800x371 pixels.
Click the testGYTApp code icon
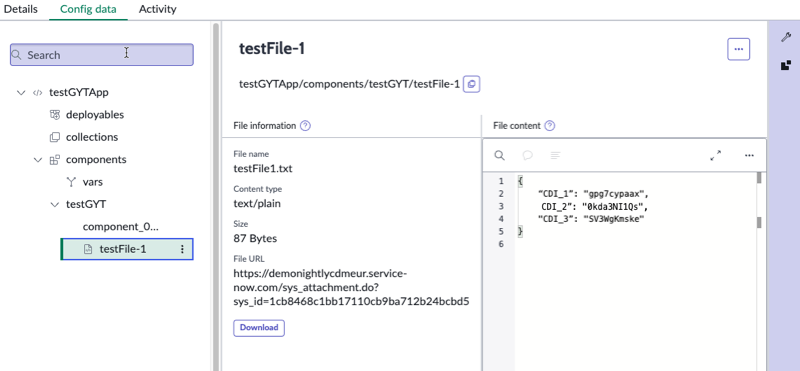(x=37, y=93)
